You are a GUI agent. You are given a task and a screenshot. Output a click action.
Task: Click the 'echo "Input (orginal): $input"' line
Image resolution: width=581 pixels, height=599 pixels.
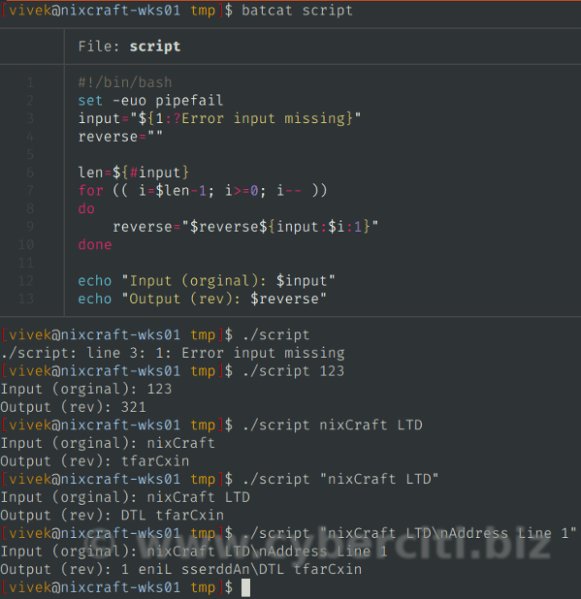coord(206,281)
